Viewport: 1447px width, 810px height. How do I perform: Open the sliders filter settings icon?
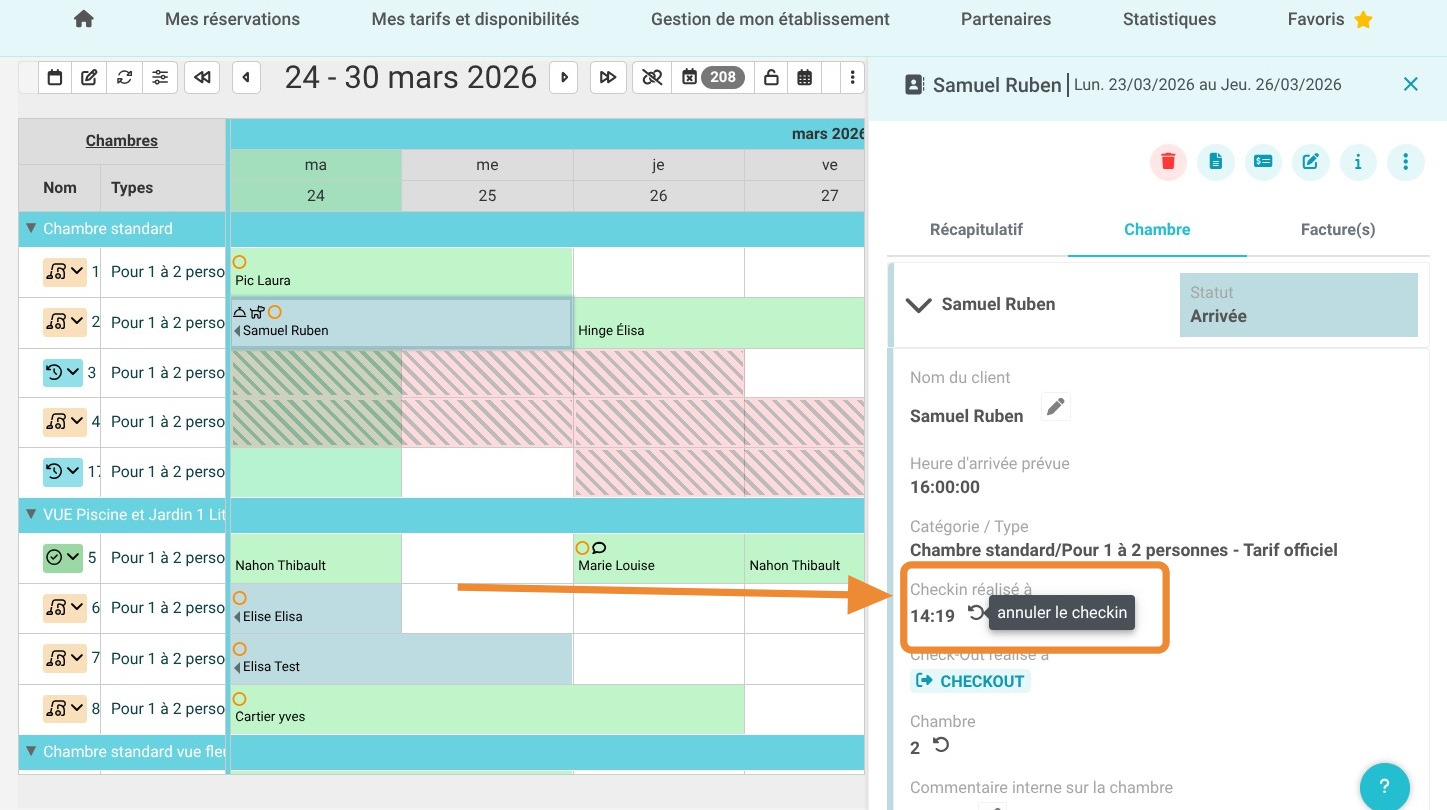click(160, 77)
